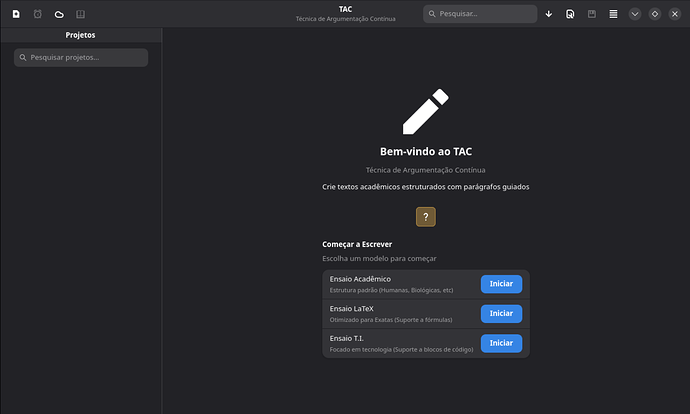Click the maximize diamond window button
Viewport: 690px width, 414px height.
(655, 14)
